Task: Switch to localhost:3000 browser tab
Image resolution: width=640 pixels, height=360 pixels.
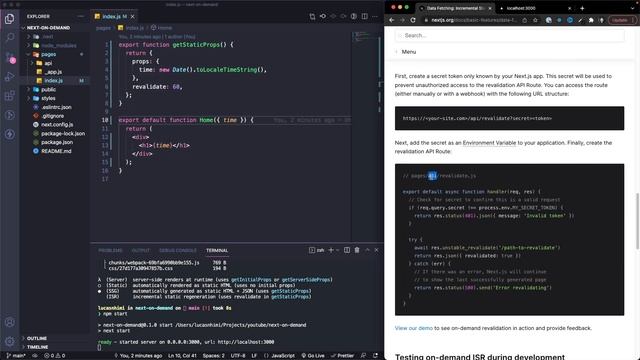Action: click(534, 8)
